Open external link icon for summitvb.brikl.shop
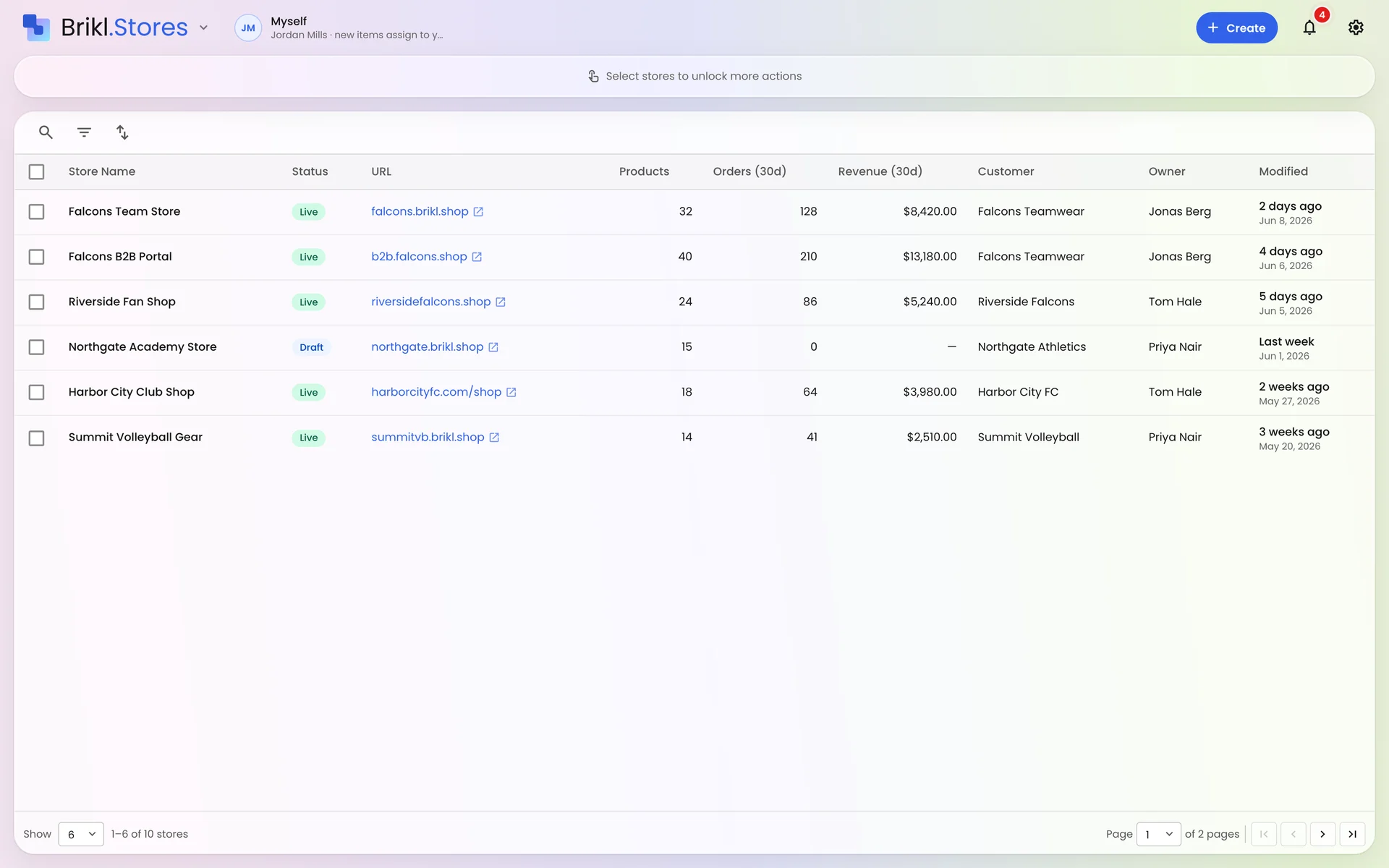The image size is (1389, 868). tap(494, 438)
